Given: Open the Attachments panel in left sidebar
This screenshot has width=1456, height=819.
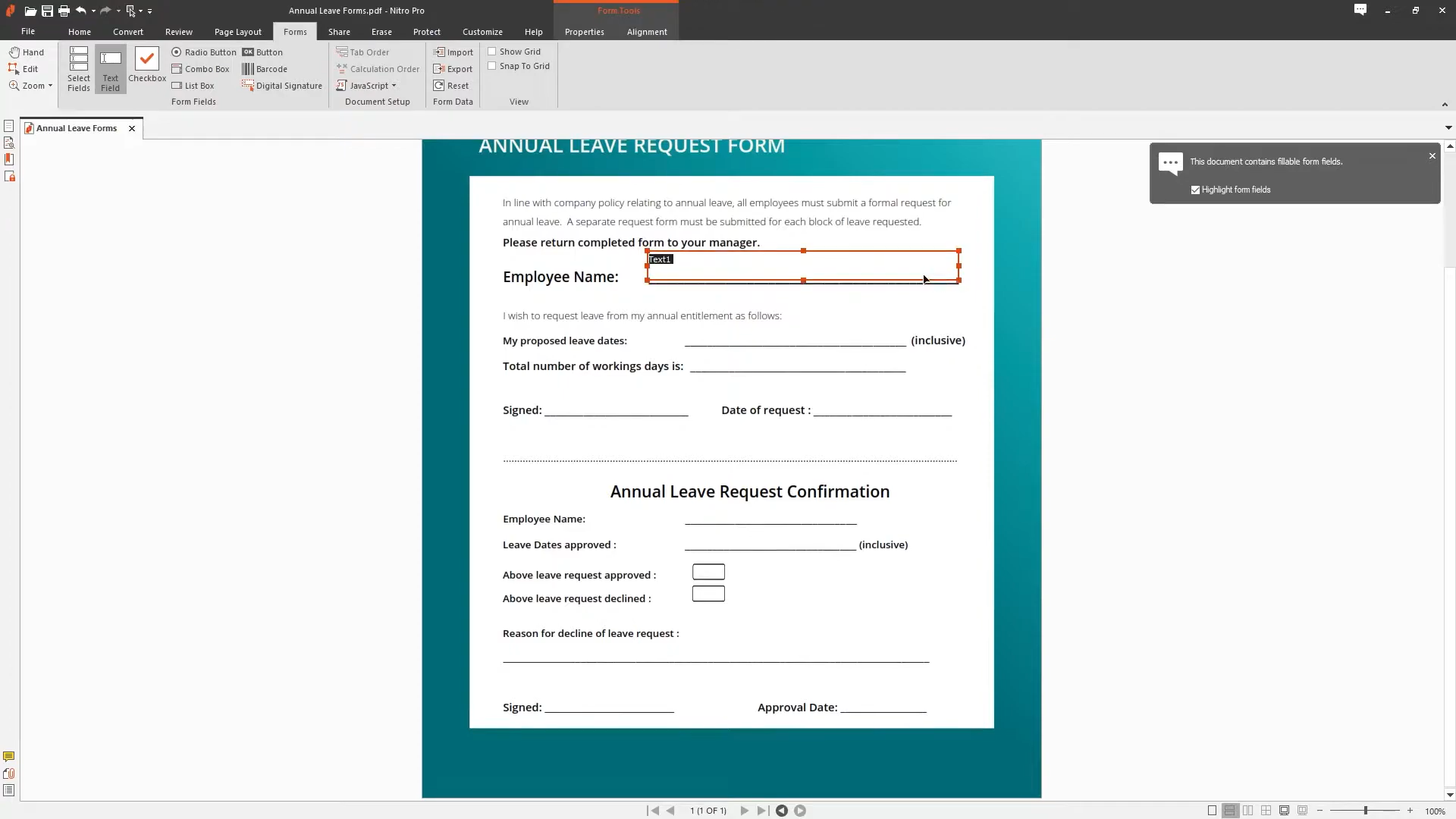Looking at the screenshot, I should tap(9, 773).
